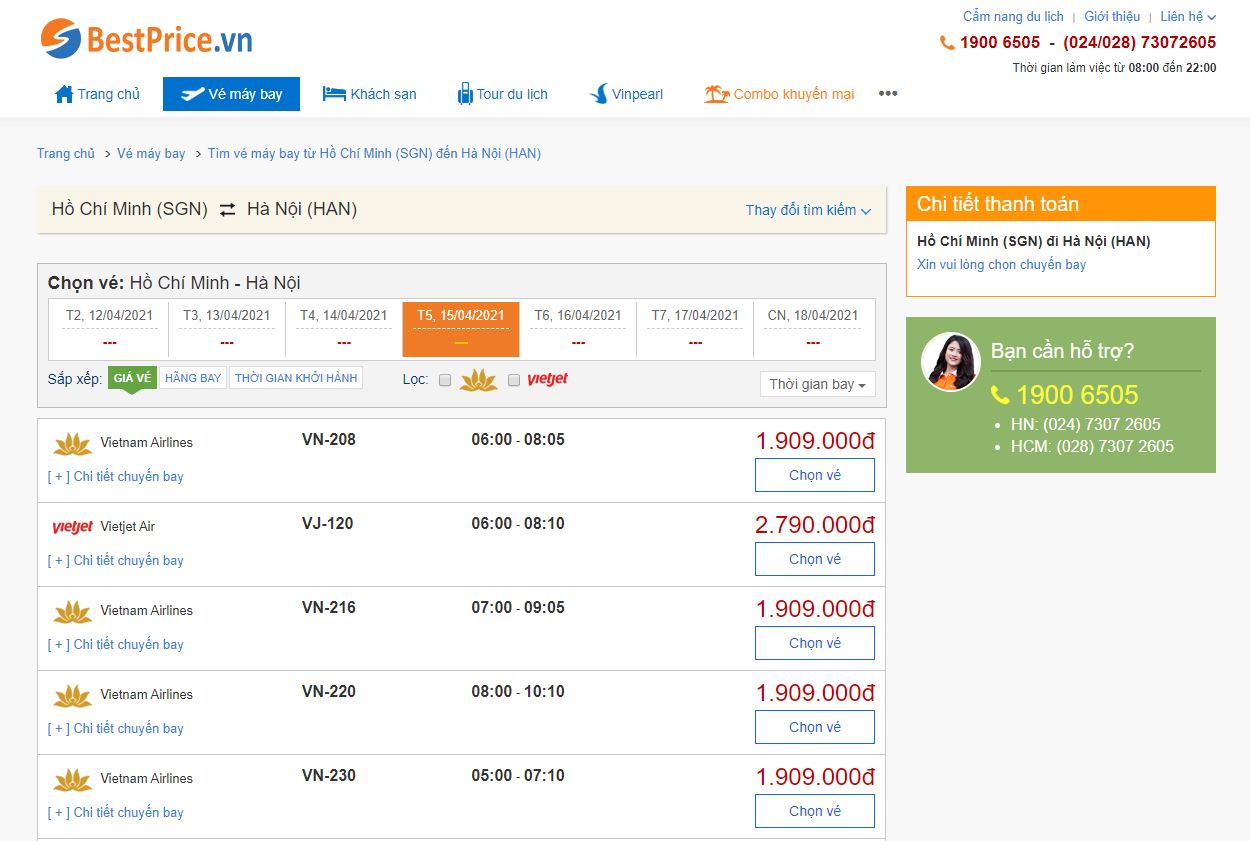Choose ticket for flight VN-220
Screen dimensions: 1250x841
pyautogui.click(x=815, y=727)
